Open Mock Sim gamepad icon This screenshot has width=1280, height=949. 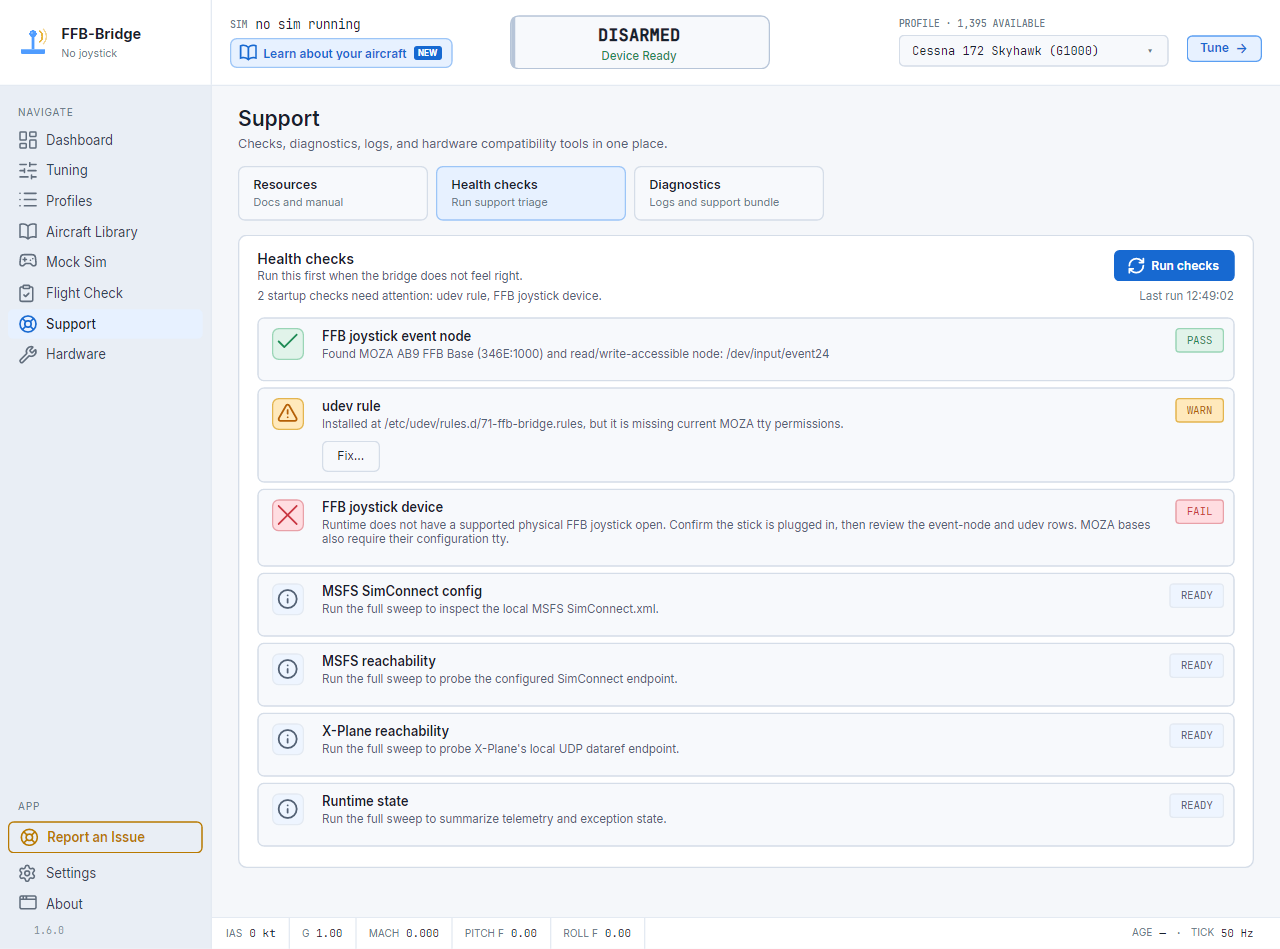tap(28, 262)
